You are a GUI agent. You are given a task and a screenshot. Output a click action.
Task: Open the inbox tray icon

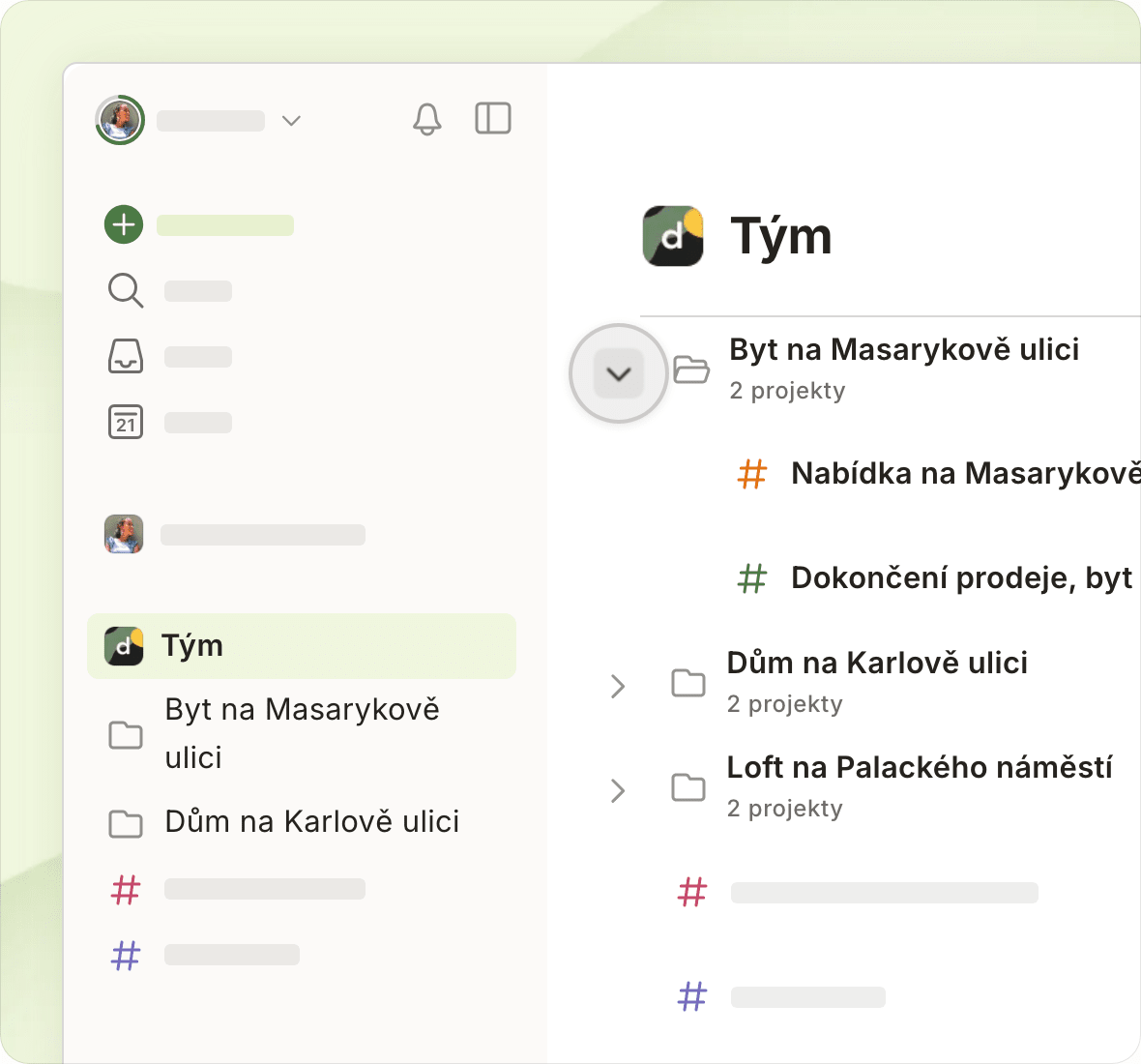125,356
